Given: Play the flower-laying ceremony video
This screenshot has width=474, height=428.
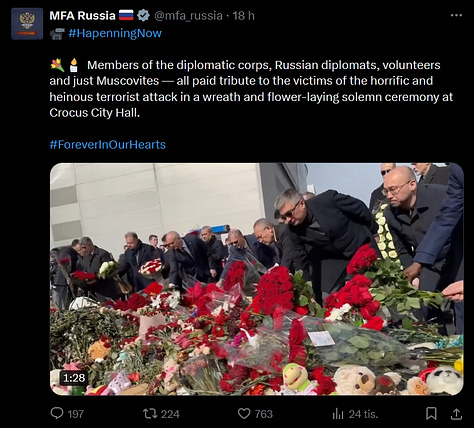Looking at the screenshot, I should point(257,279).
